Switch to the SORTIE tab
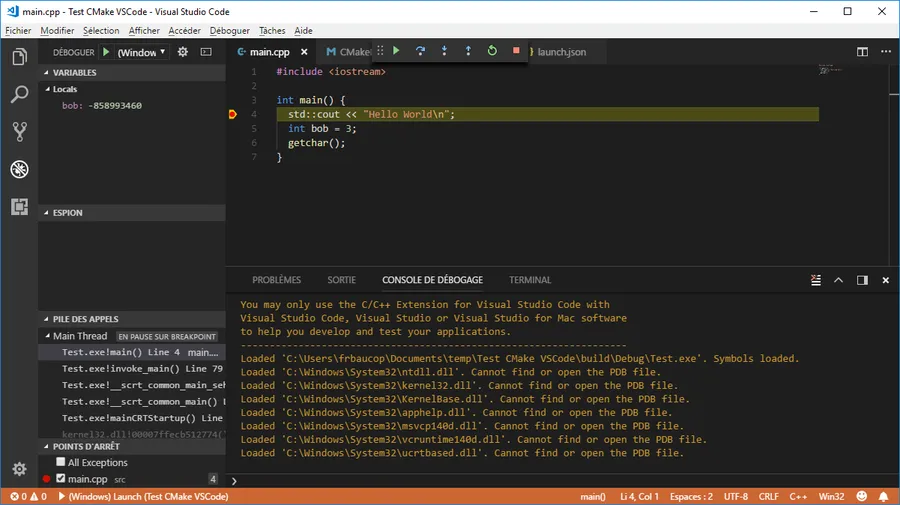The width and height of the screenshot is (900, 505). (342, 280)
